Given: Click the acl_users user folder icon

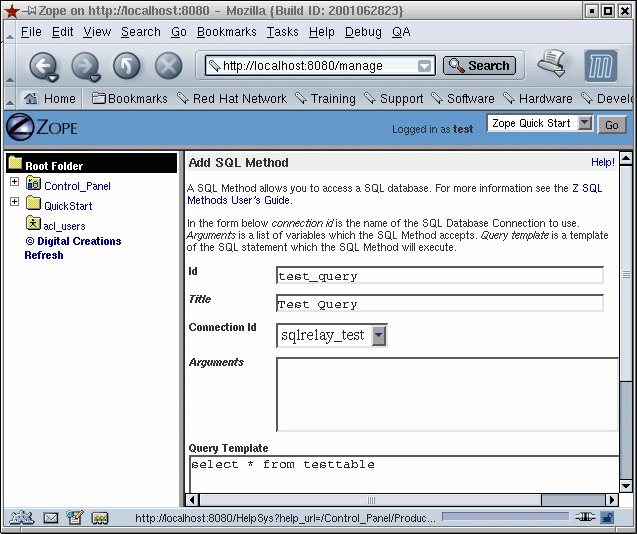Looking at the screenshot, I should coord(33,224).
